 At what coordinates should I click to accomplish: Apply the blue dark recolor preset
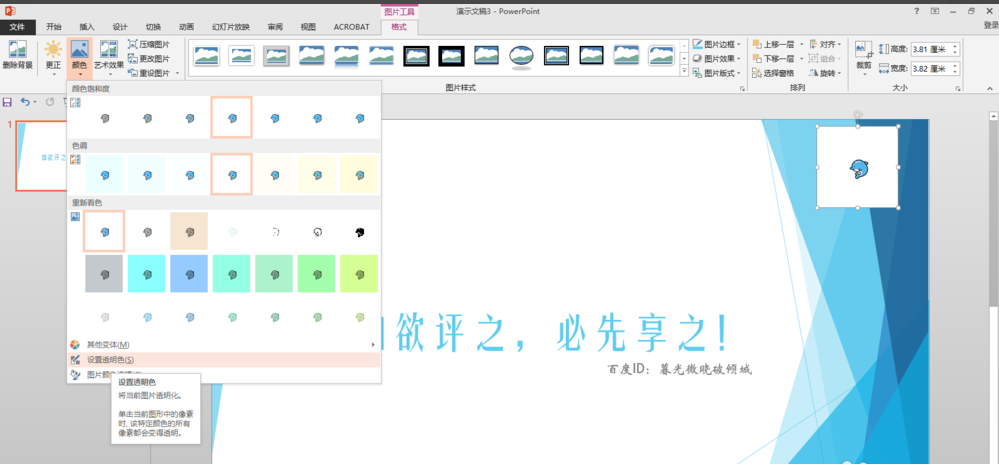coord(189,274)
